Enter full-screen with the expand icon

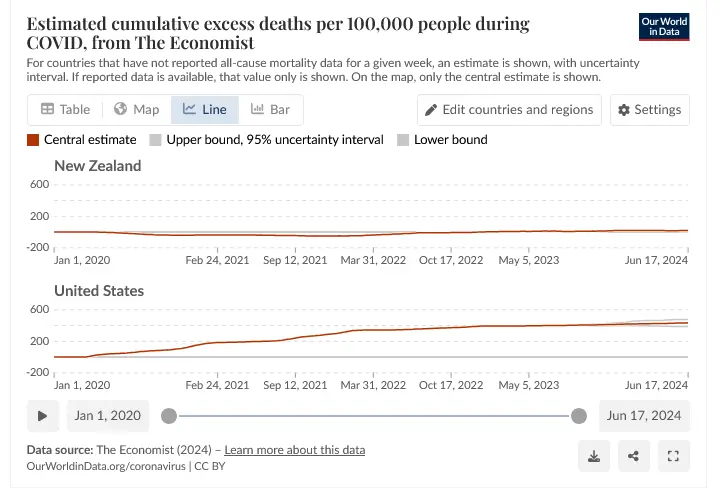673,457
